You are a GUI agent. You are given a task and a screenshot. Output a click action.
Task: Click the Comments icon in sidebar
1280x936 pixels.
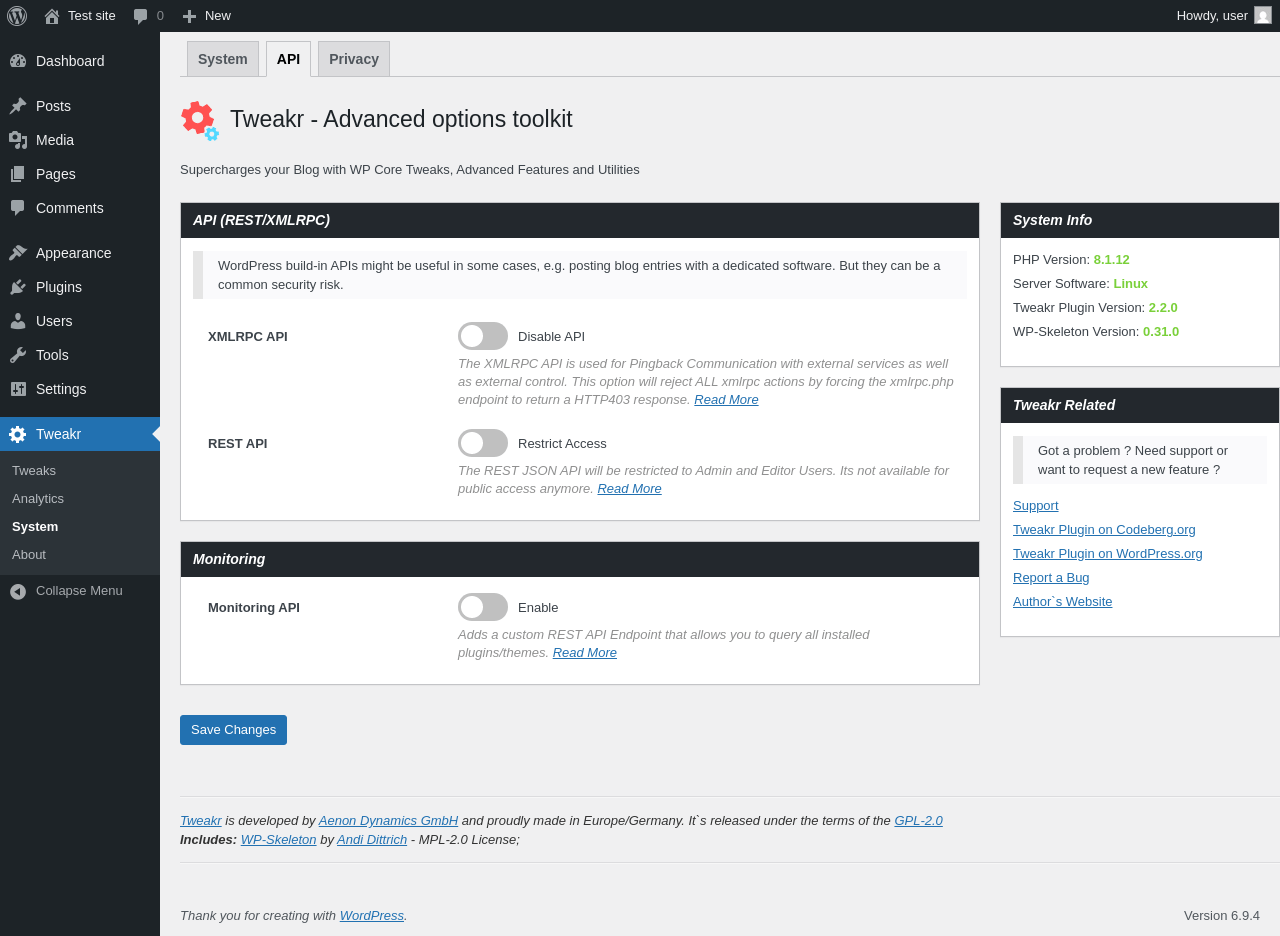(18, 208)
